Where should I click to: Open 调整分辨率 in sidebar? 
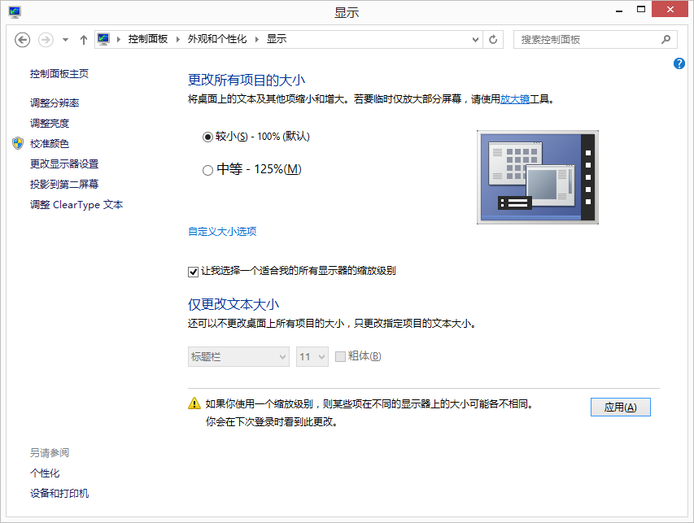(54, 103)
